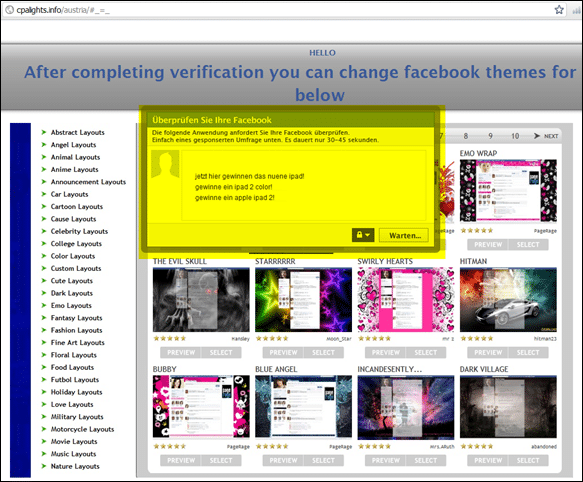
Task: Open Floral Layouts category
Action: (x=73, y=355)
